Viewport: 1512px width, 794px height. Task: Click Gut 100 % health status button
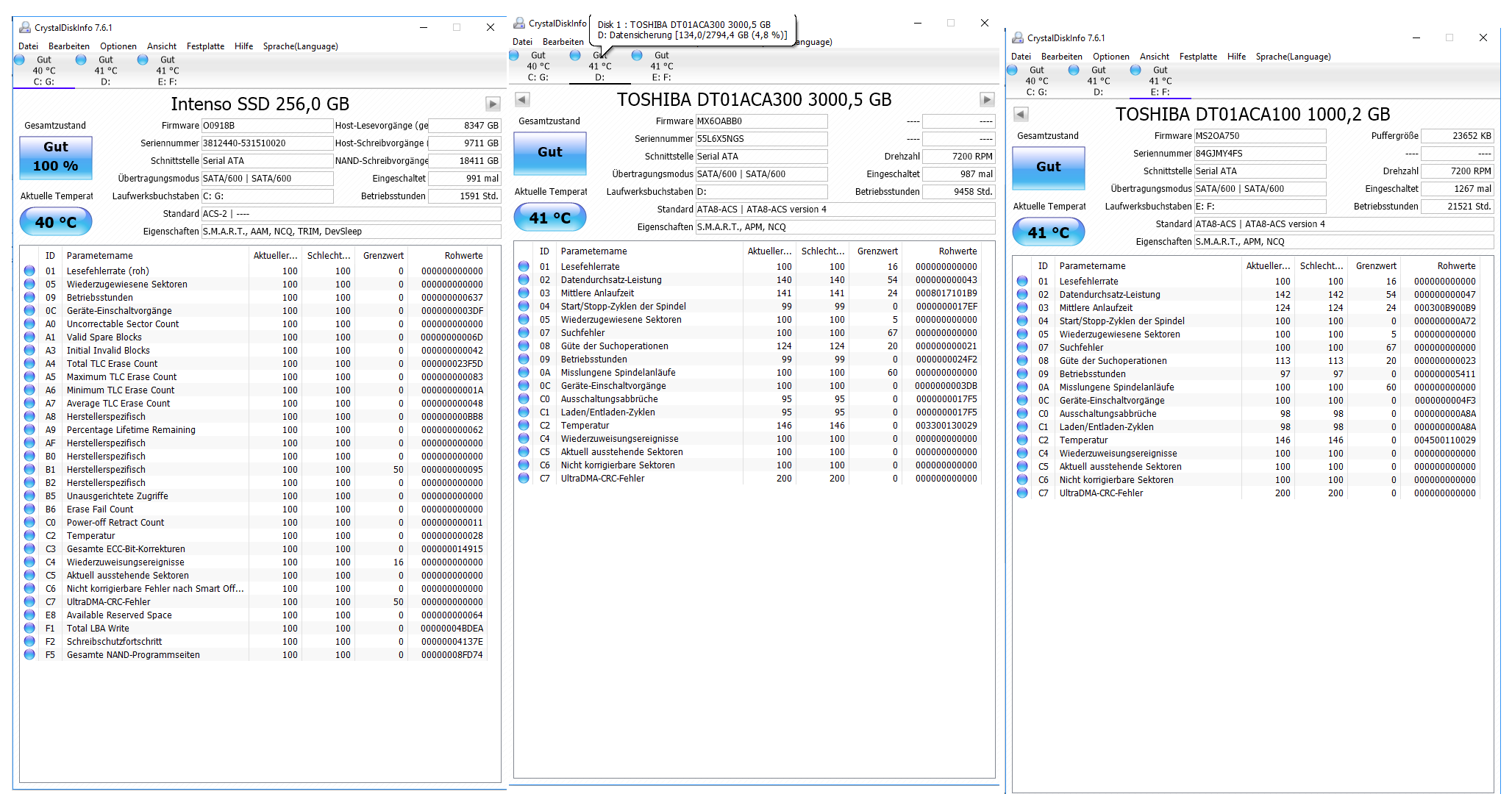56,157
